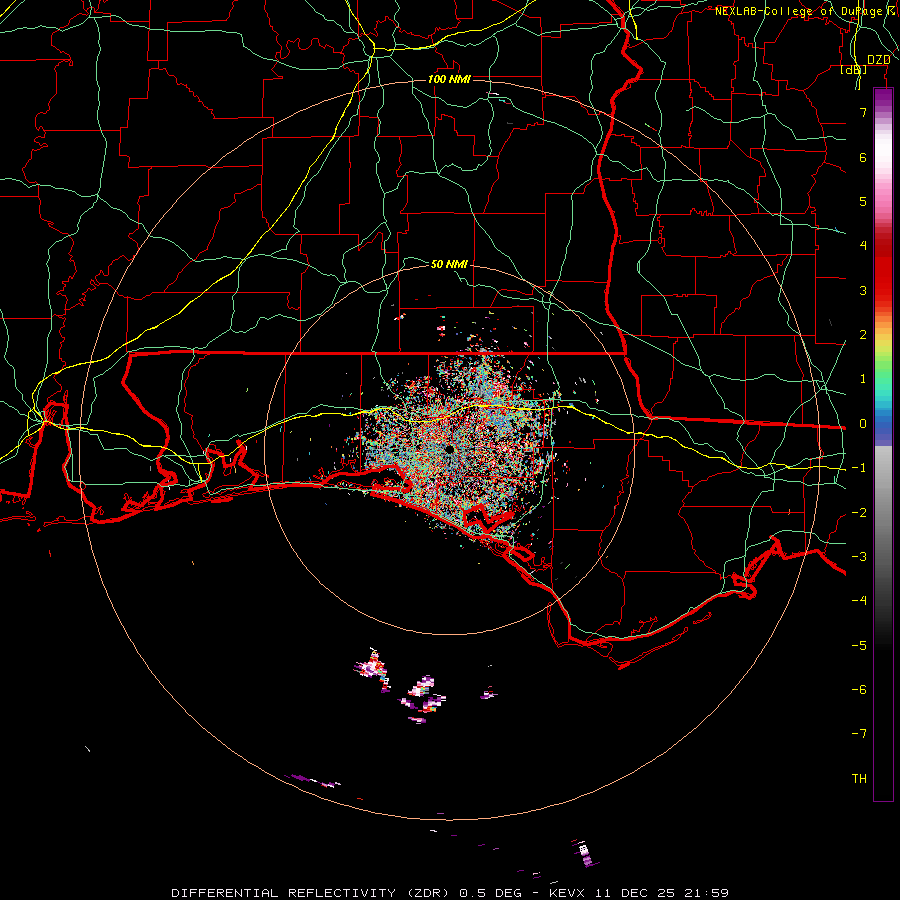Click the 3 value on the color scale

pos(863,290)
